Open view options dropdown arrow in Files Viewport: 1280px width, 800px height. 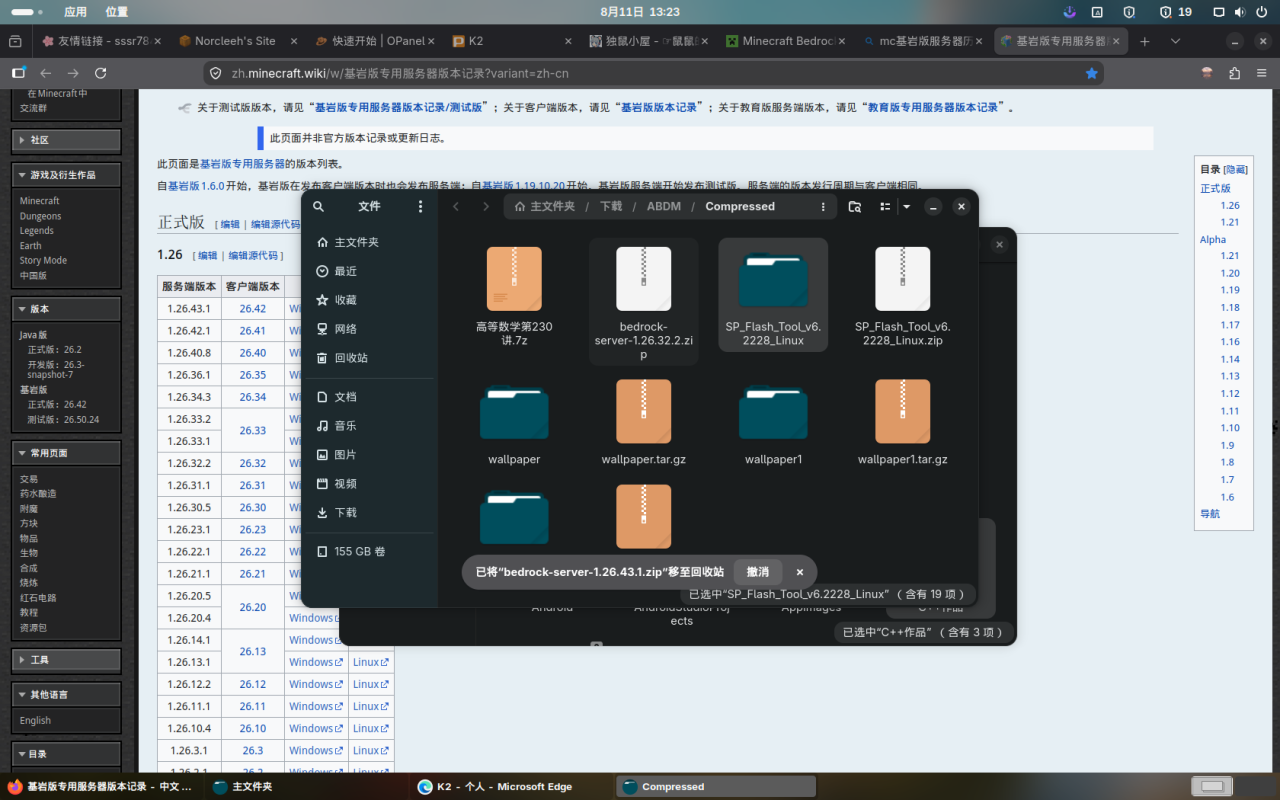pyautogui.click(x=906, y=207)
